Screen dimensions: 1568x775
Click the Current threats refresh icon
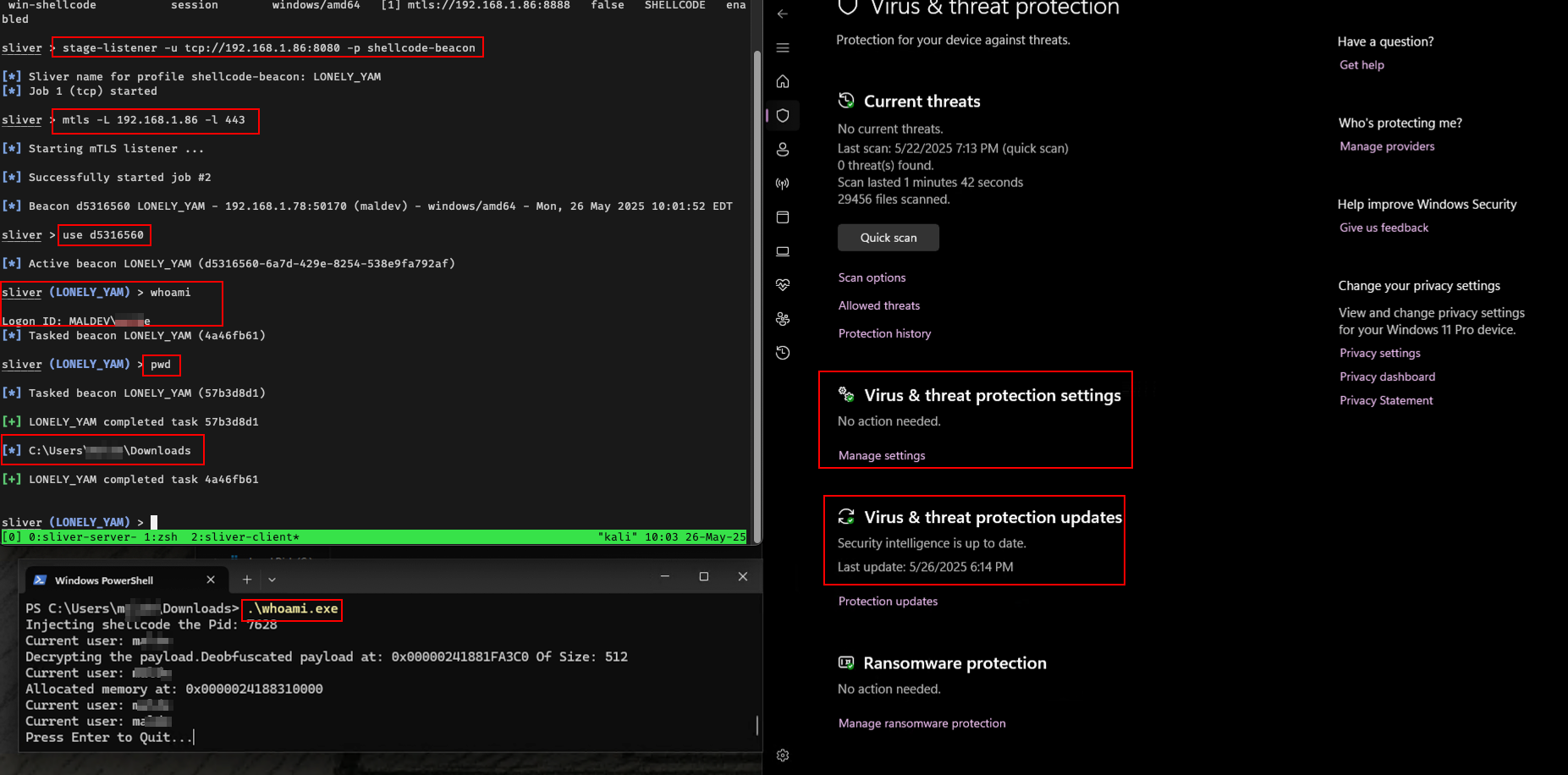pyautogui.click(x=846, y=101)
